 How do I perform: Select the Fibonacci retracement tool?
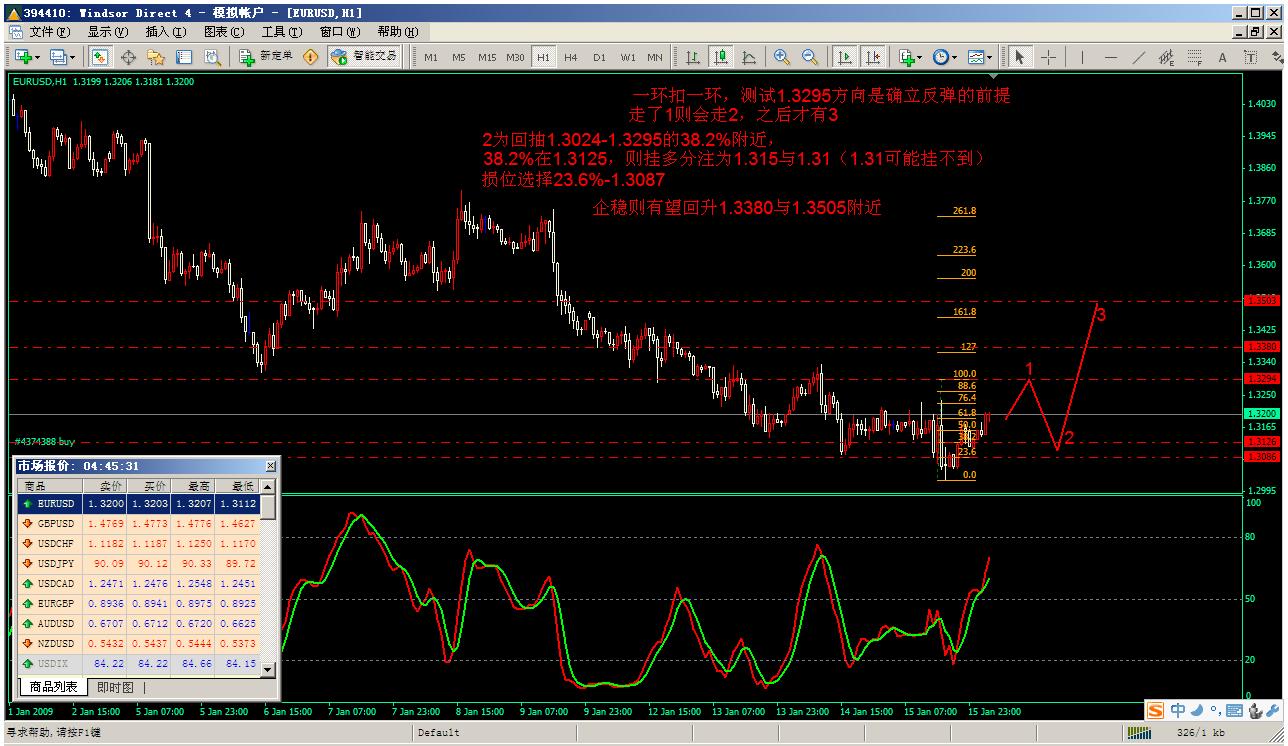[1194, 57]
